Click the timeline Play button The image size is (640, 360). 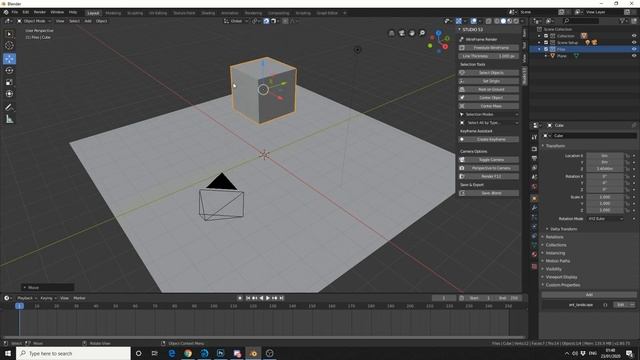coord(268,298)
